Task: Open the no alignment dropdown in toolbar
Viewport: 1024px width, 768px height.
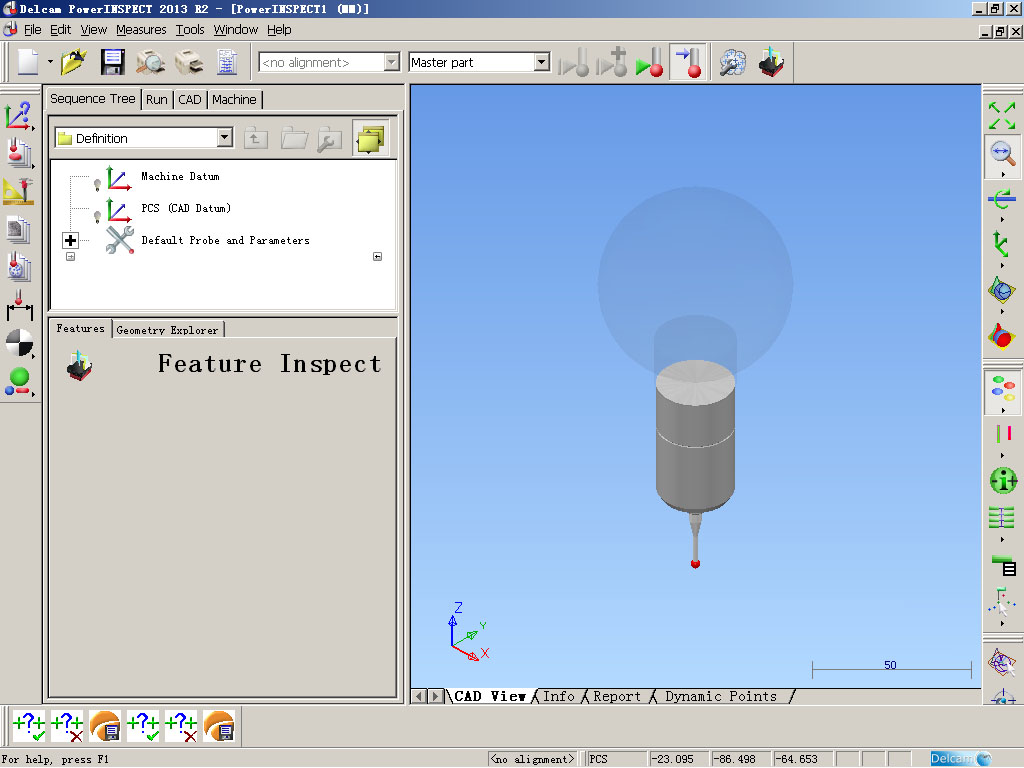Action: pyautogui.click(x=391, y=62)
